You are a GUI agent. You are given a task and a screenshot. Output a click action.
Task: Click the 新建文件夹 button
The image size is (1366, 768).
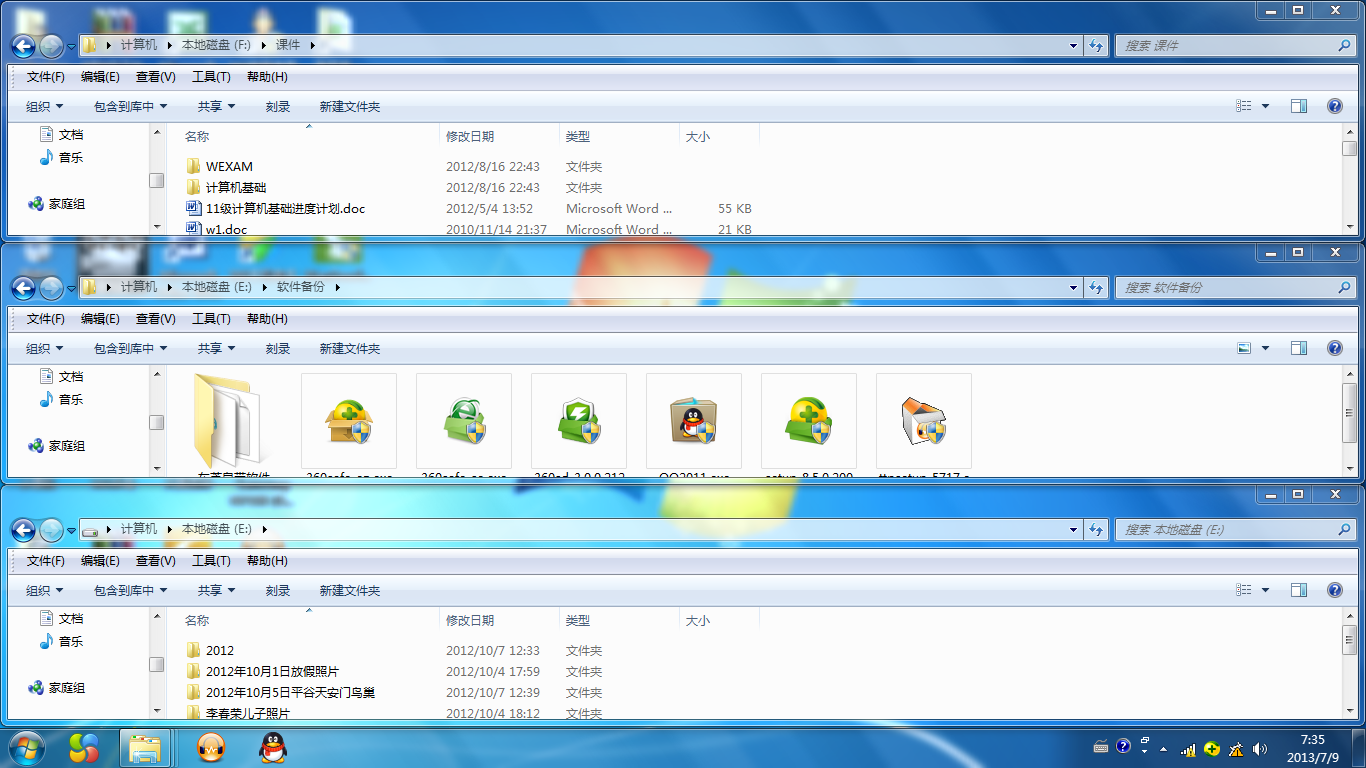click(348, 106)
